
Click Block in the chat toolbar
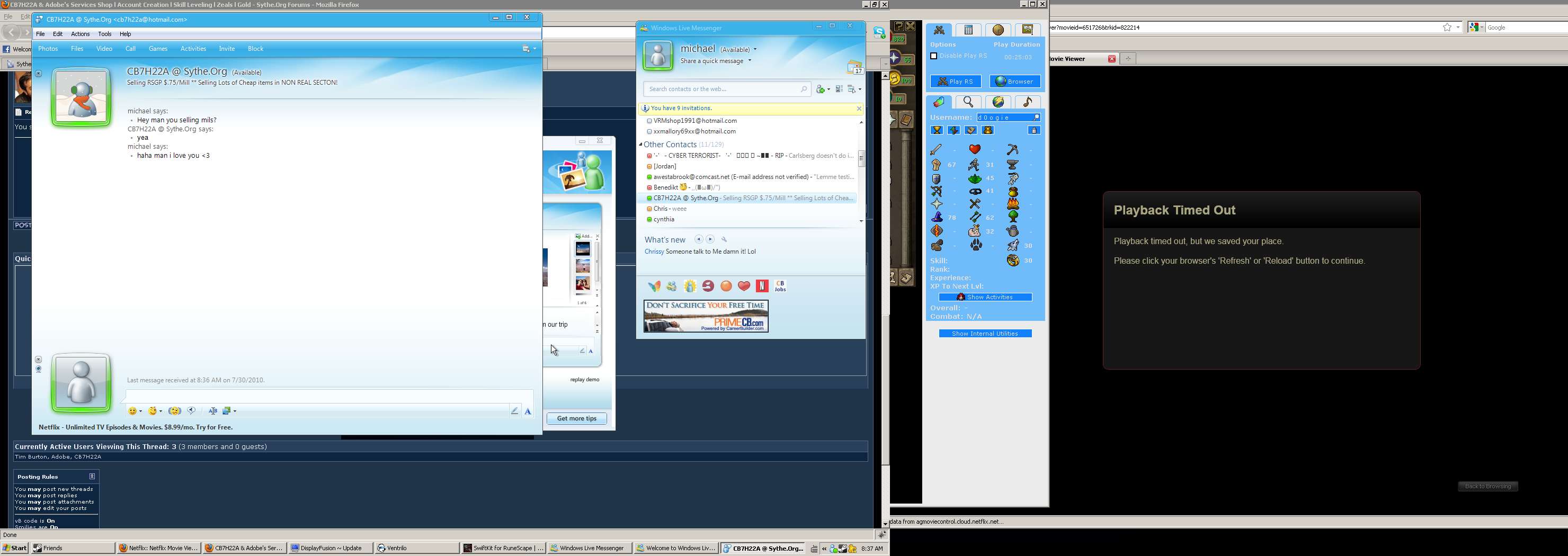click(x=256, y=49)
